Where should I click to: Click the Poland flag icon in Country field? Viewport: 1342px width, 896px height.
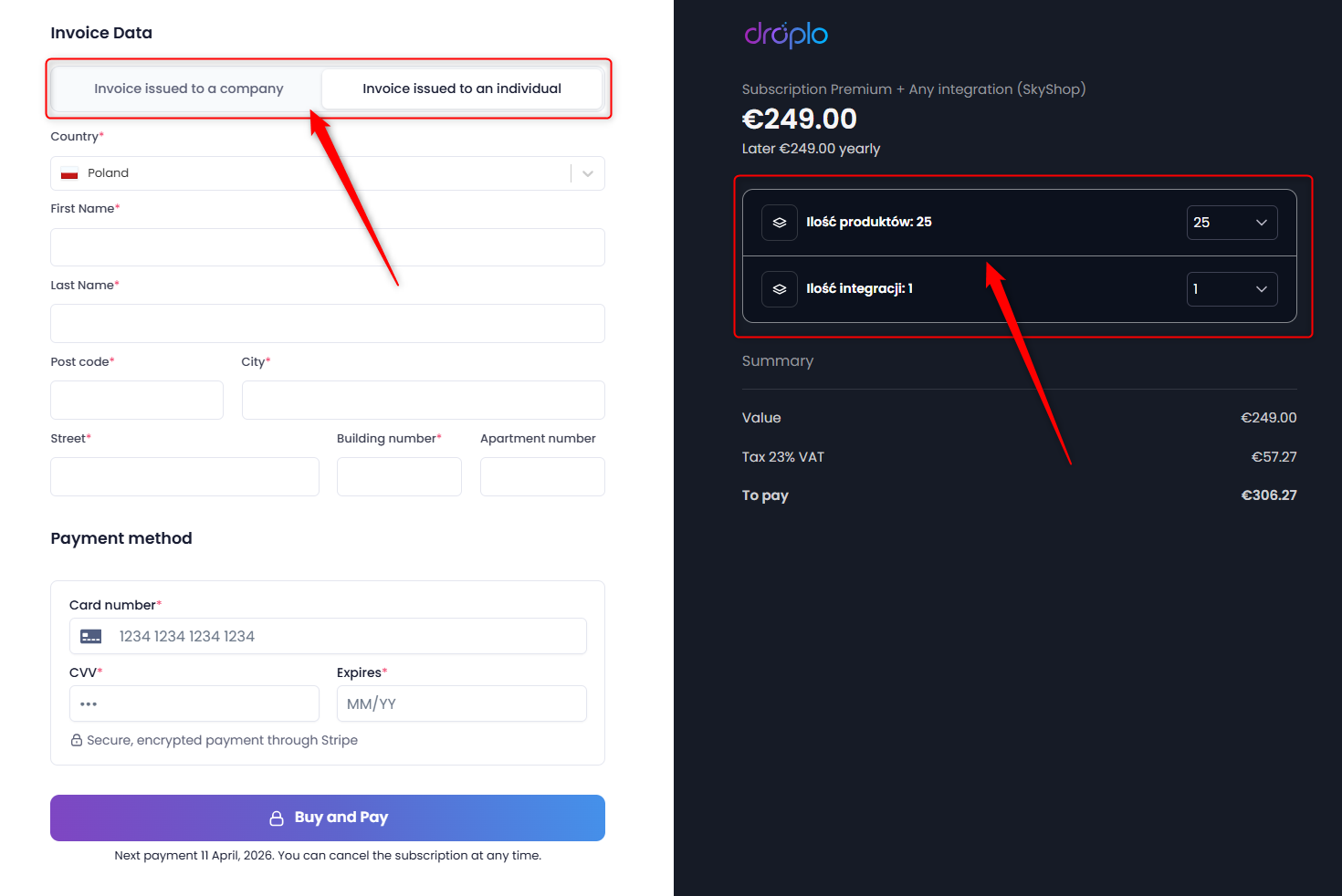click(69, 173)
